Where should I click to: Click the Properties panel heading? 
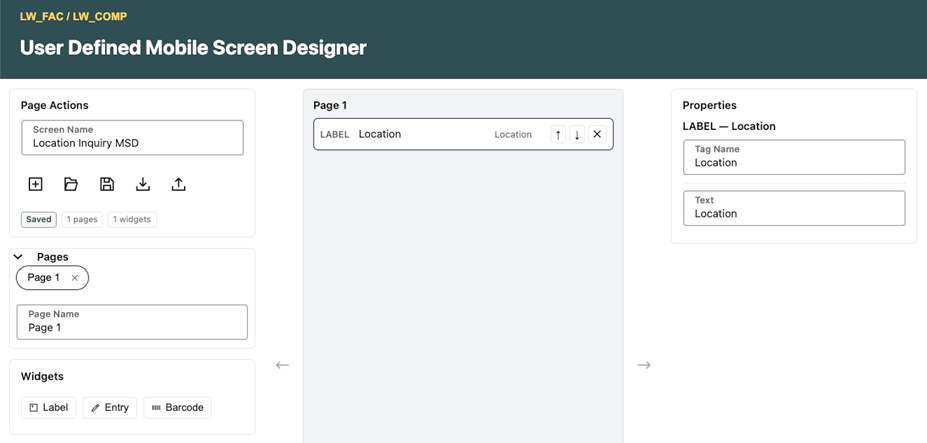709,105
